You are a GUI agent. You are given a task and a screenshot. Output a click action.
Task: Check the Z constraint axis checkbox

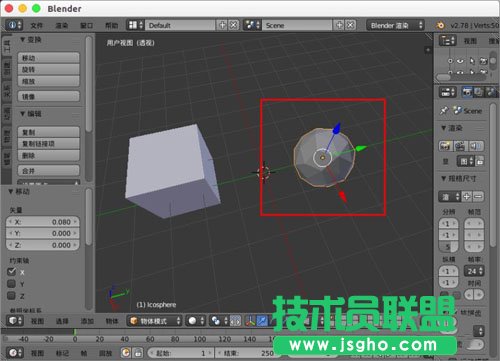click(x=12, y=296)
